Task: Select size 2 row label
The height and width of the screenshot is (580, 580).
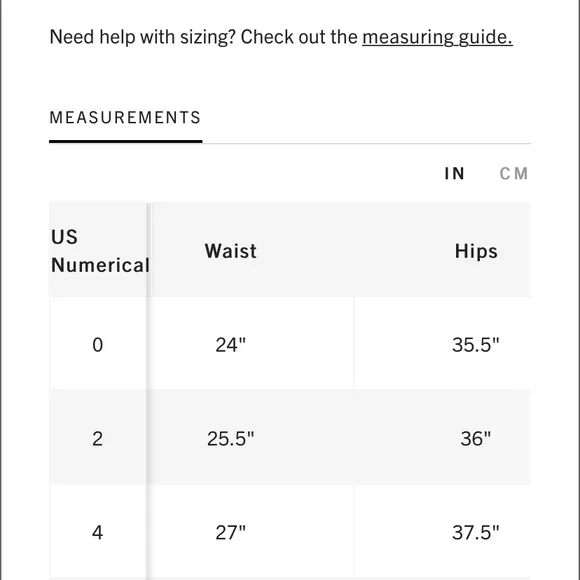Action: point(98,439)
